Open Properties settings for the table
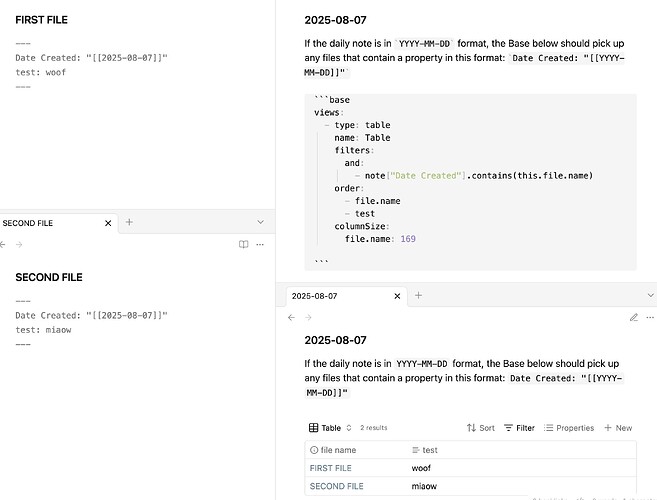Image resolution: width=657 pixels, height=500 pixels. pos(568,428)
